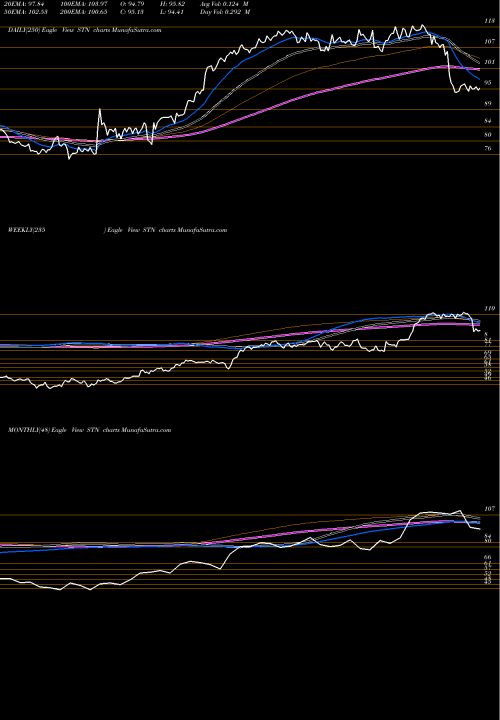Click the 89 price label on daily chart
Viewport: 500px width, 720px height.
click(x=489, y=104)
